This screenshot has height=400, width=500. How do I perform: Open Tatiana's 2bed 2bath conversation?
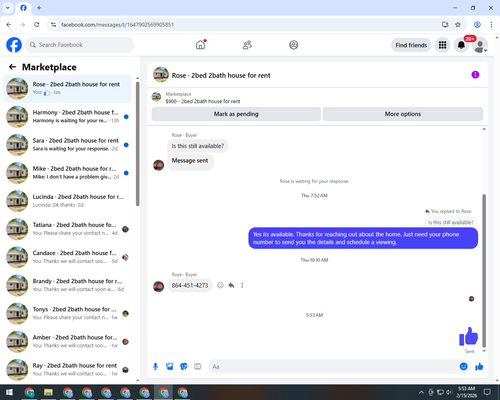pos(67,229)
